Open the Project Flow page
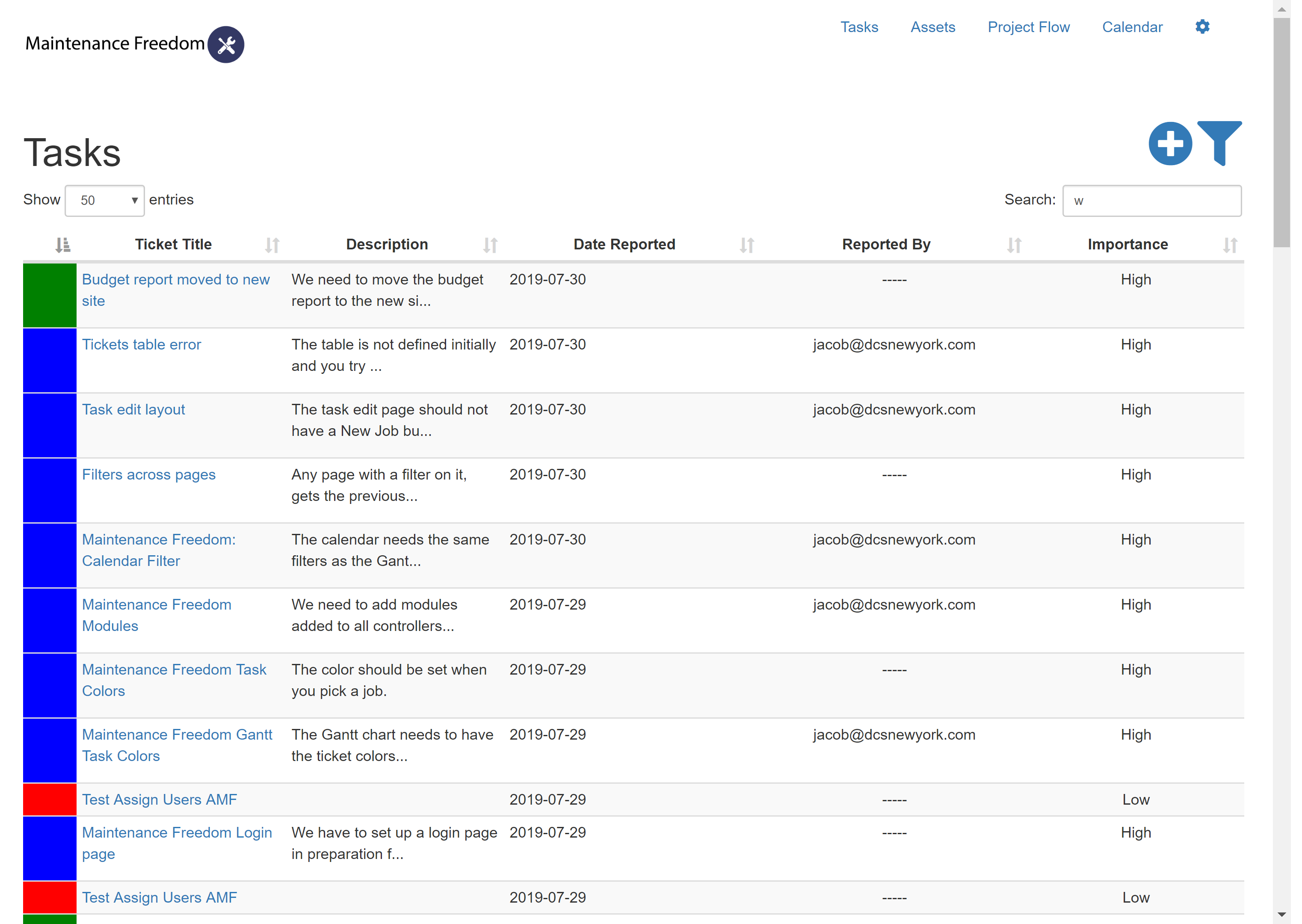The height and width of the screenshot is (924, 1302). pyautogui.click(x=1028, y=27)
